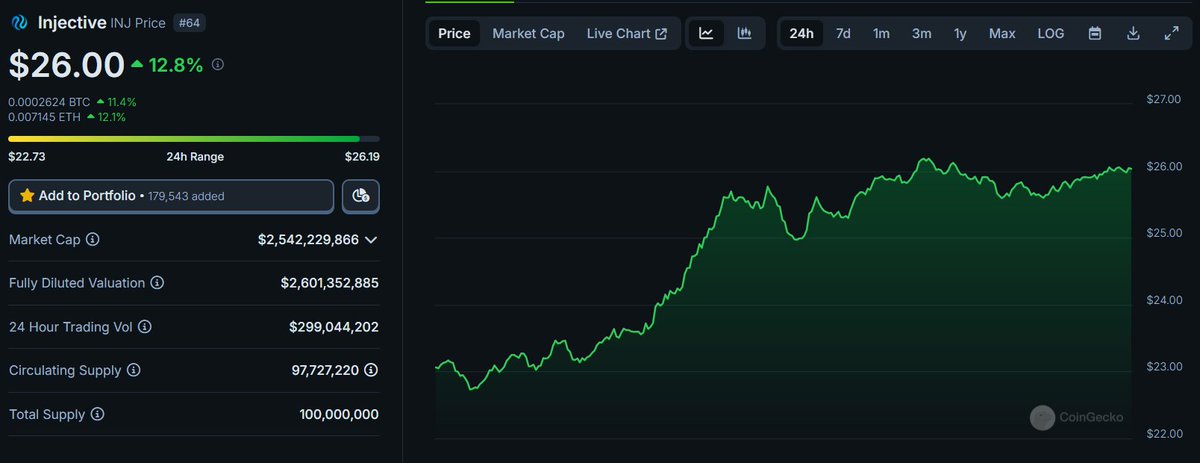The height and width of the screenshot is (463, 1200).
Task: Show Market Cap info icon
Action: point(93,240)
